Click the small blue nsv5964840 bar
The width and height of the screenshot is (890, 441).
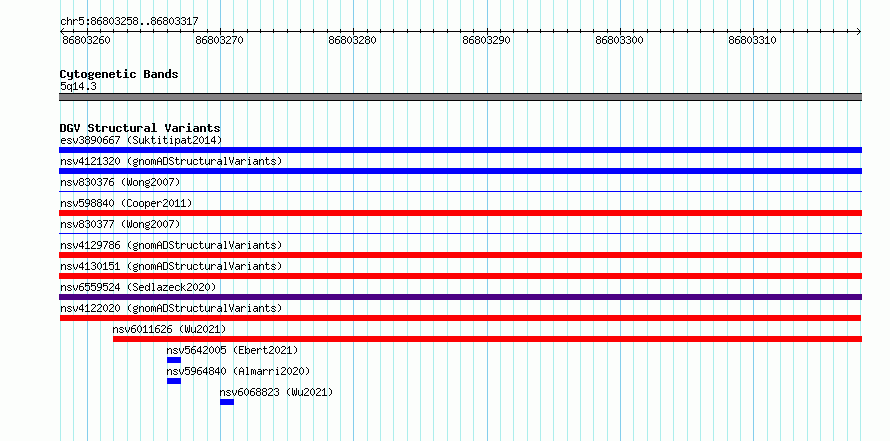(174, 381)
